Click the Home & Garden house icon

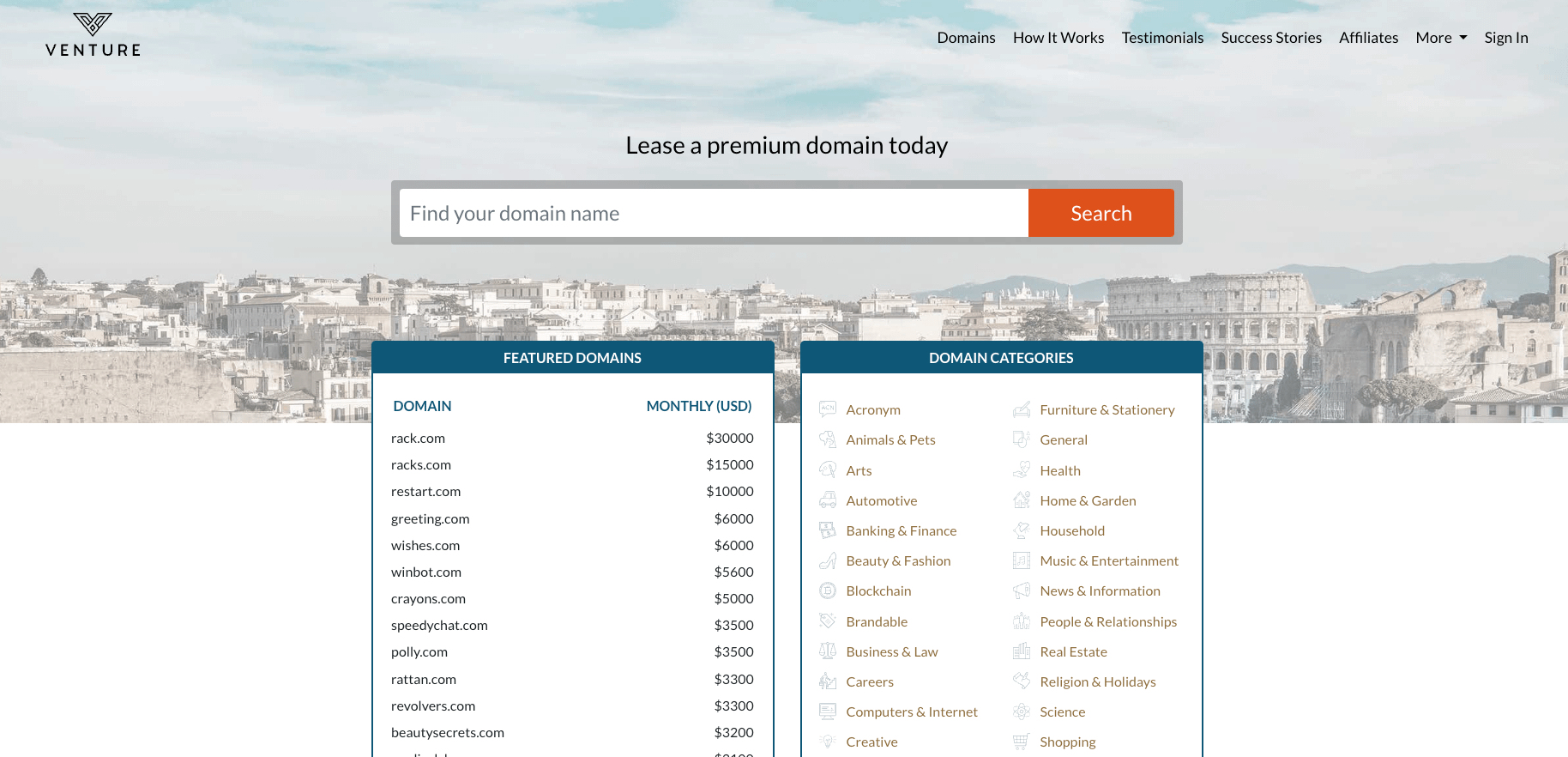click(1022, 500)
